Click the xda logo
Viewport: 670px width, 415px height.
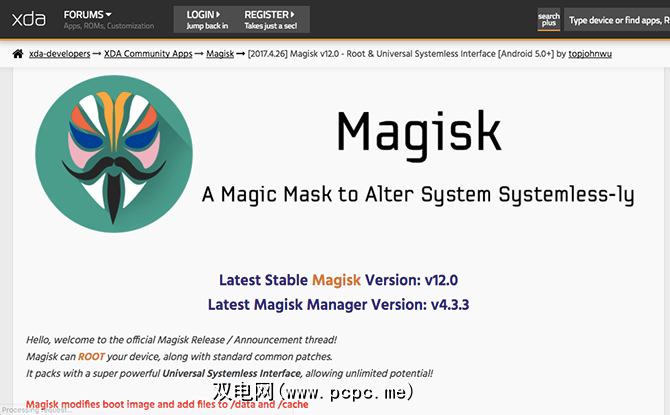(29, 19)
